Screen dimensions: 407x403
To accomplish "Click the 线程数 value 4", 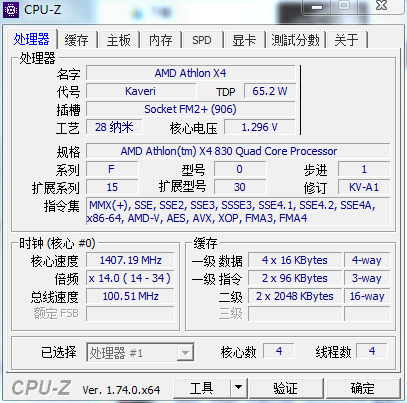I will click(x=372, y=351).
